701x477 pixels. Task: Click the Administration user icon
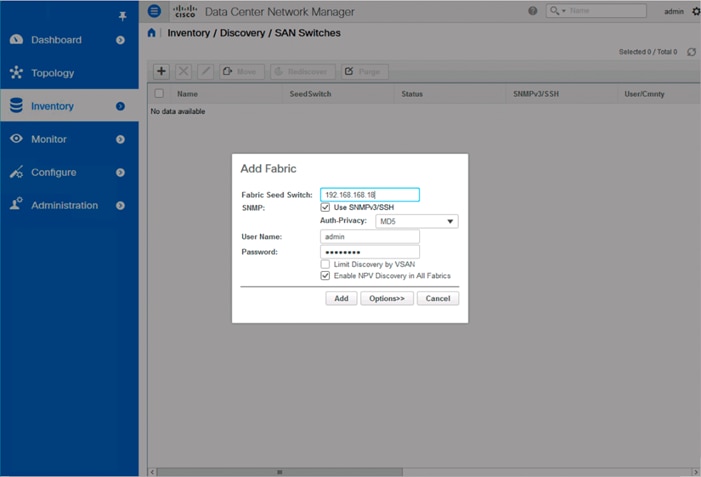tap(16, 204)
